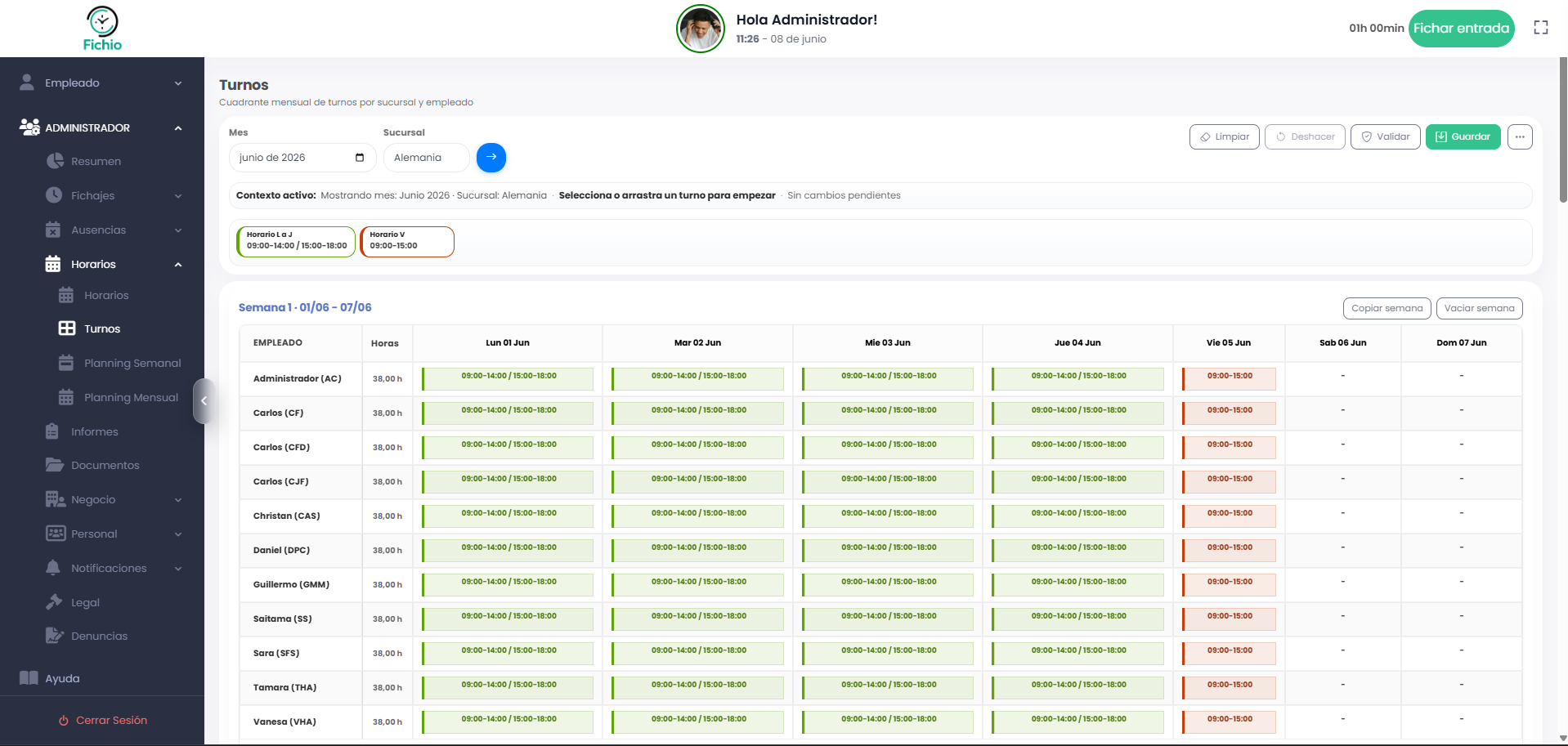This screenshot has height=746, width=1568.
Task: Click the blue arrow load button
Action: coord(491,157)
